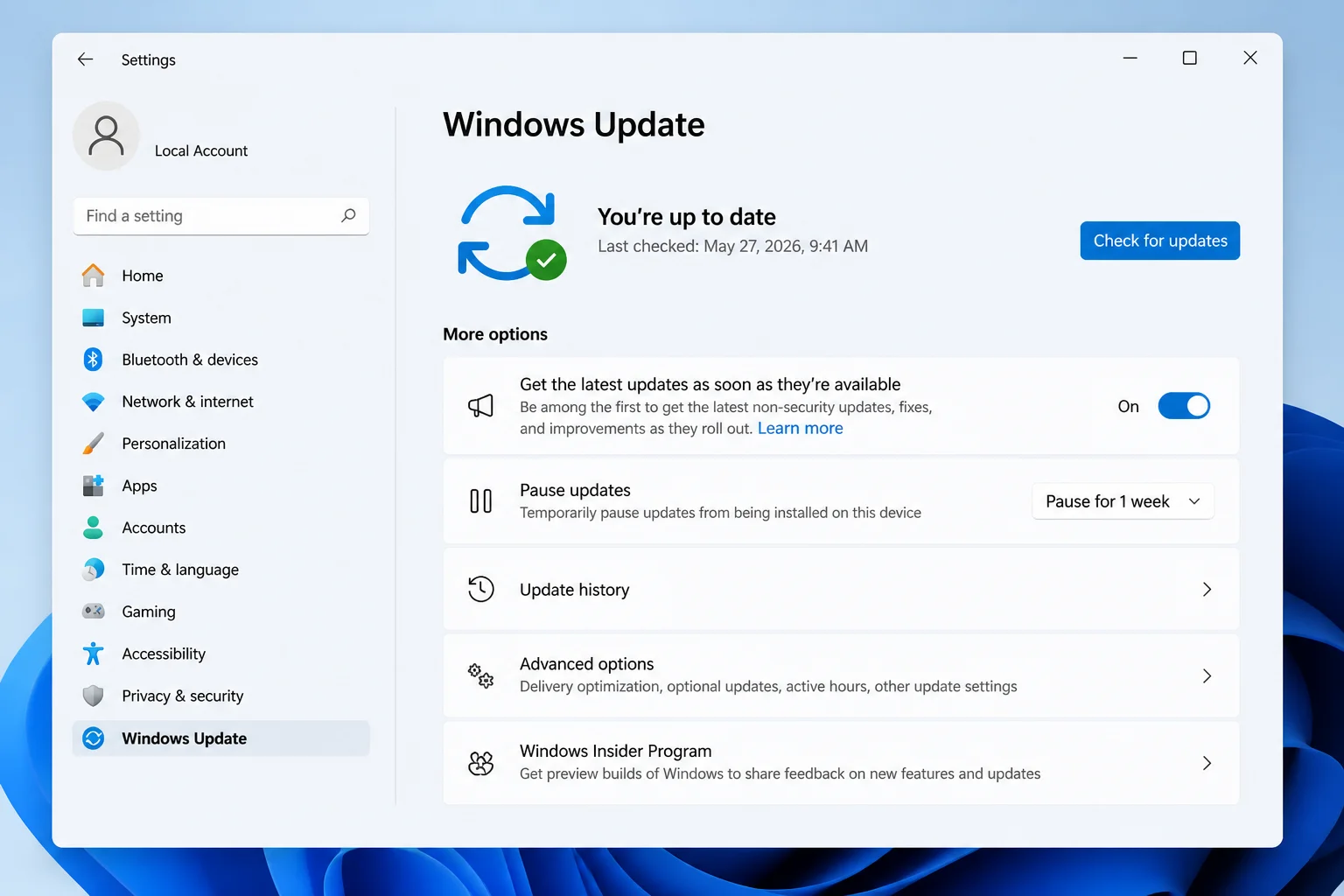This screenshot has height=896, width=1344.
Task: Open System settings page
Action: pyautogui.click(x=221, y=318)
